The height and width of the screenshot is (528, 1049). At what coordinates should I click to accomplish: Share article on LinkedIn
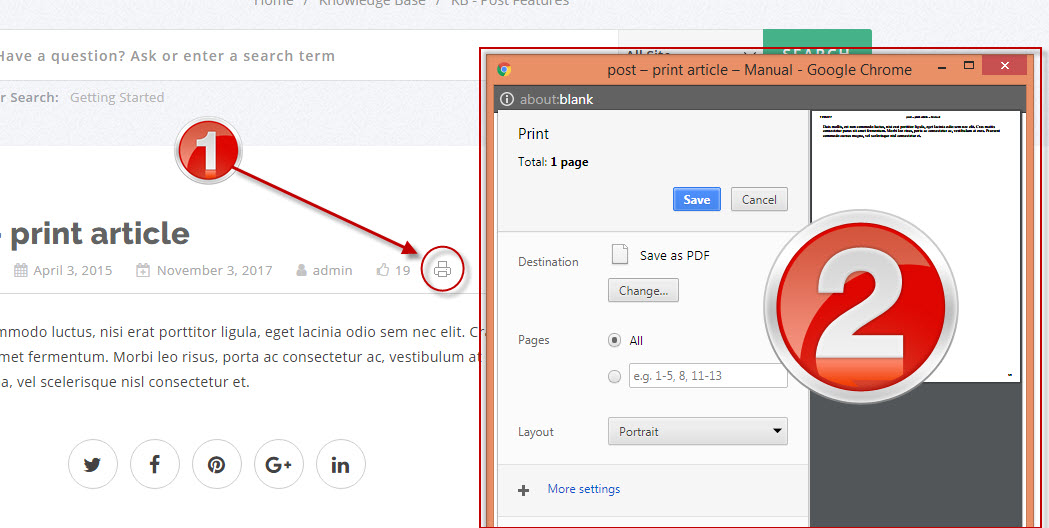tap(341, 464)
